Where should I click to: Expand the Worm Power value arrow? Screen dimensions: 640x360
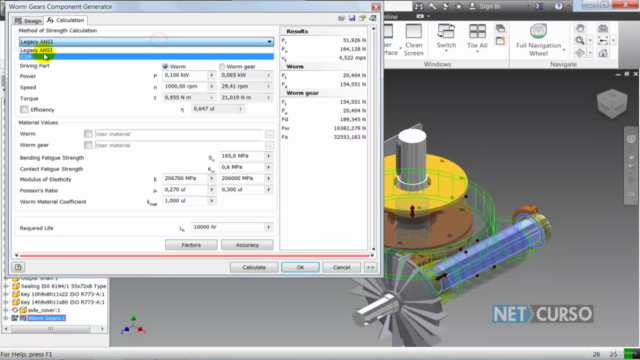pos(211,76)
